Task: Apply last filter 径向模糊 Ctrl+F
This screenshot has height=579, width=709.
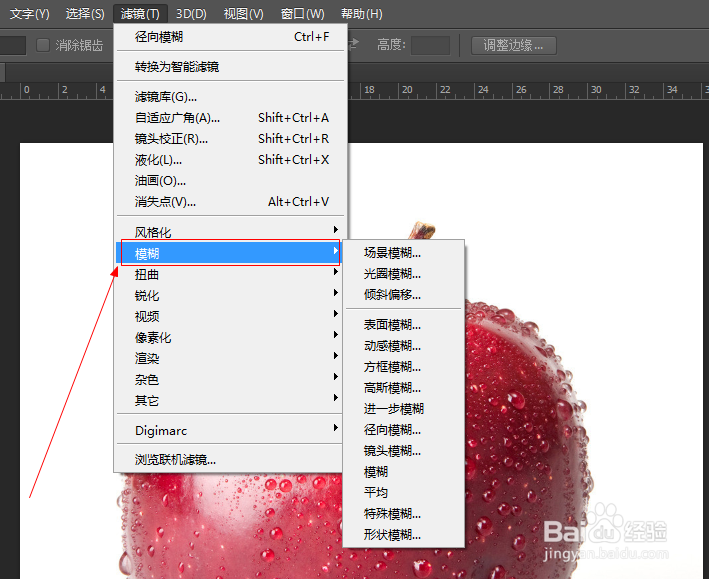Action: point(231,37)
